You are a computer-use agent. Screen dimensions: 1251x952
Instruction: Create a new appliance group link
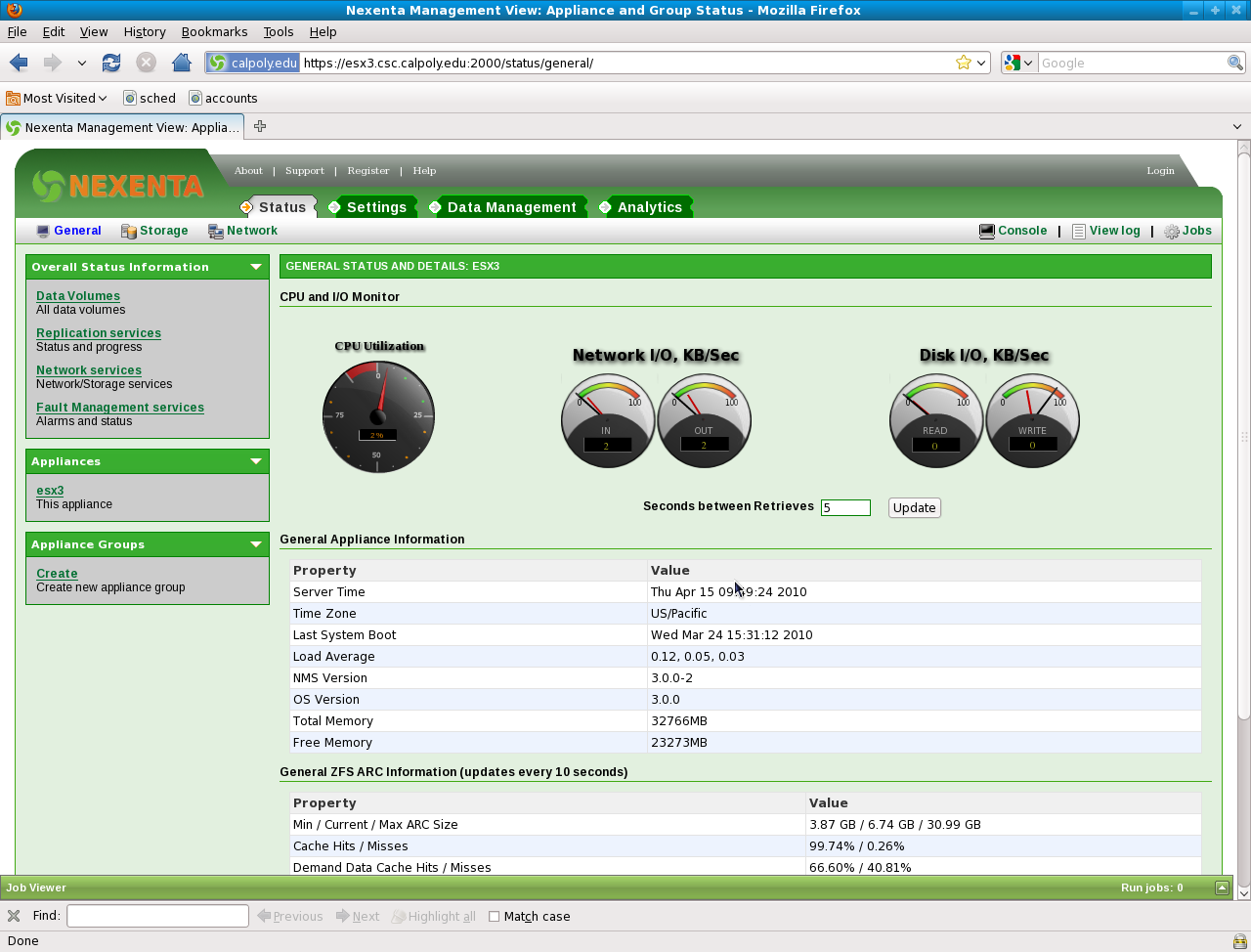pos(57,574)
